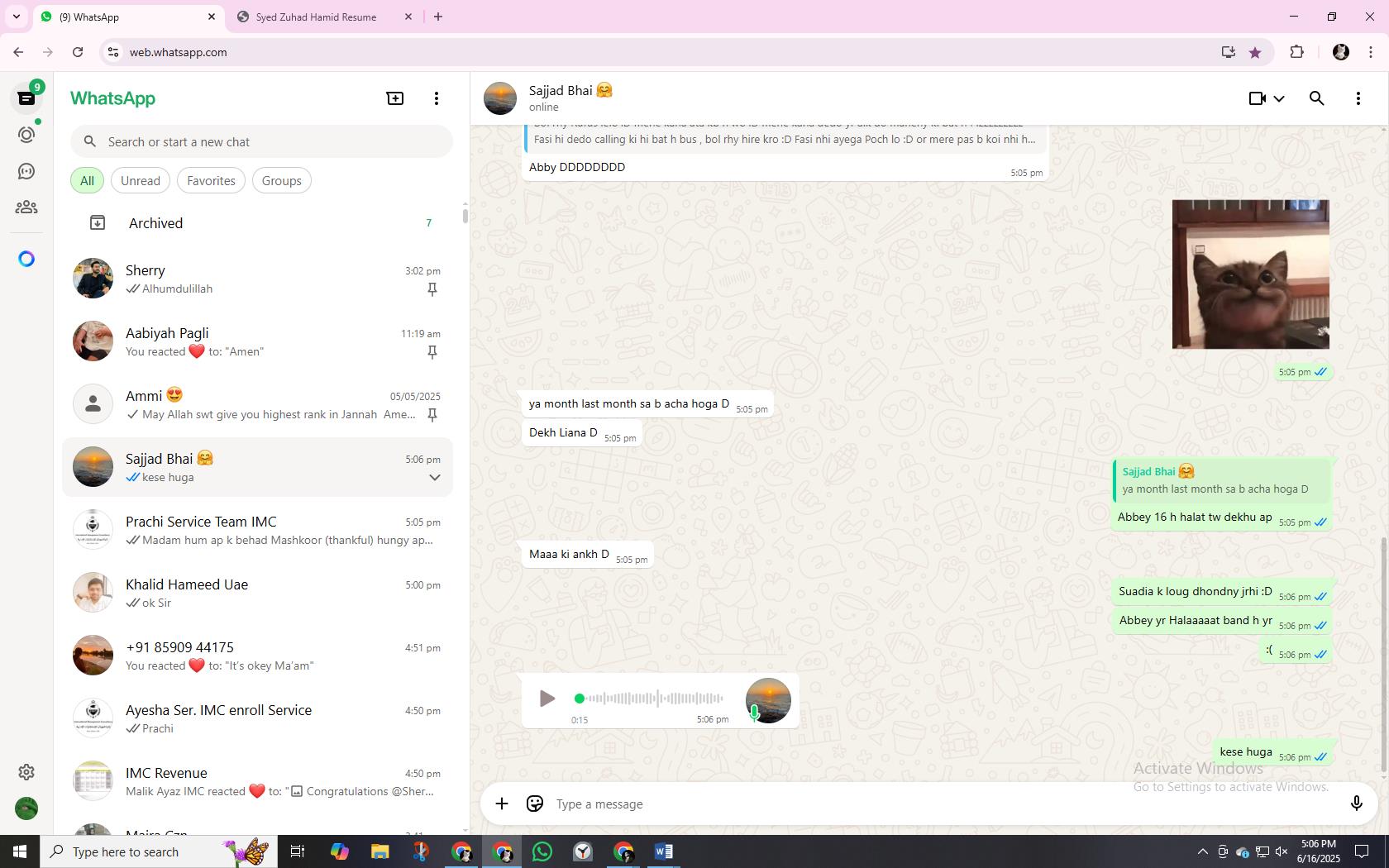This screenshot has width=1389, height=868.
Task: Open the IMC Revenue chat
Action: (x=258, y=781)
